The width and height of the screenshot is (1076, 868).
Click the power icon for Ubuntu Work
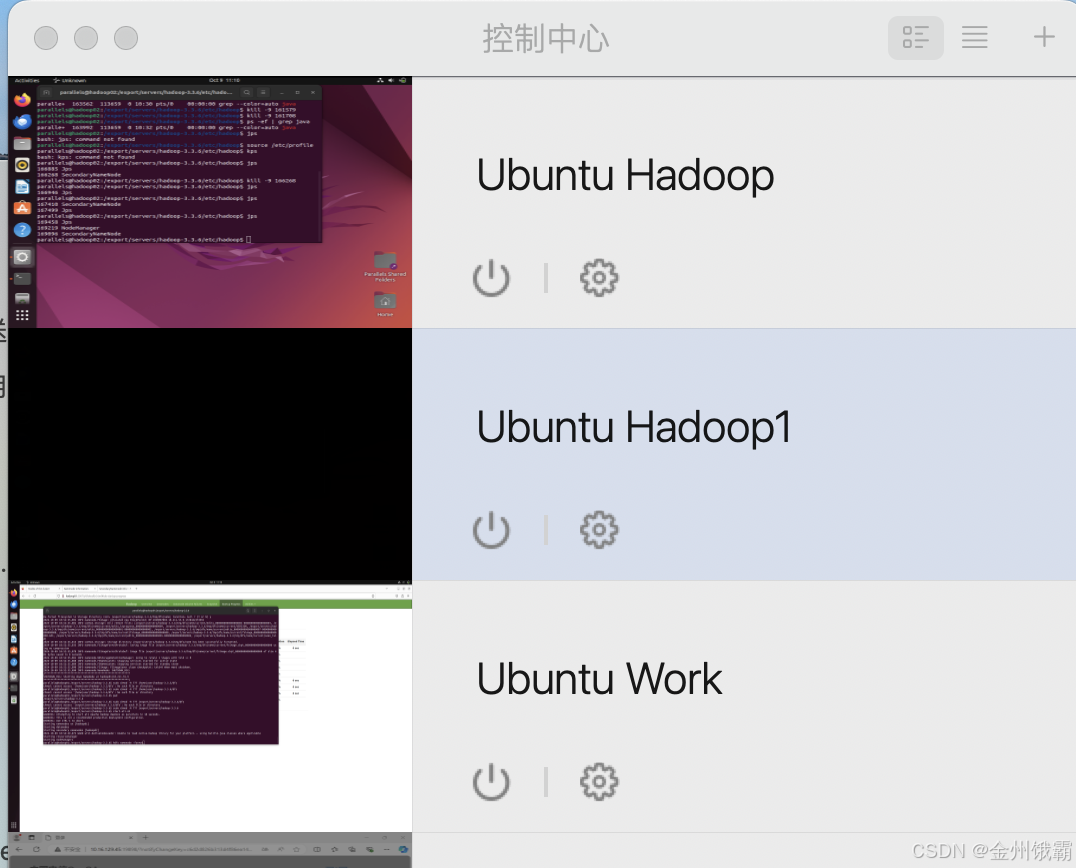pos(491,782)
